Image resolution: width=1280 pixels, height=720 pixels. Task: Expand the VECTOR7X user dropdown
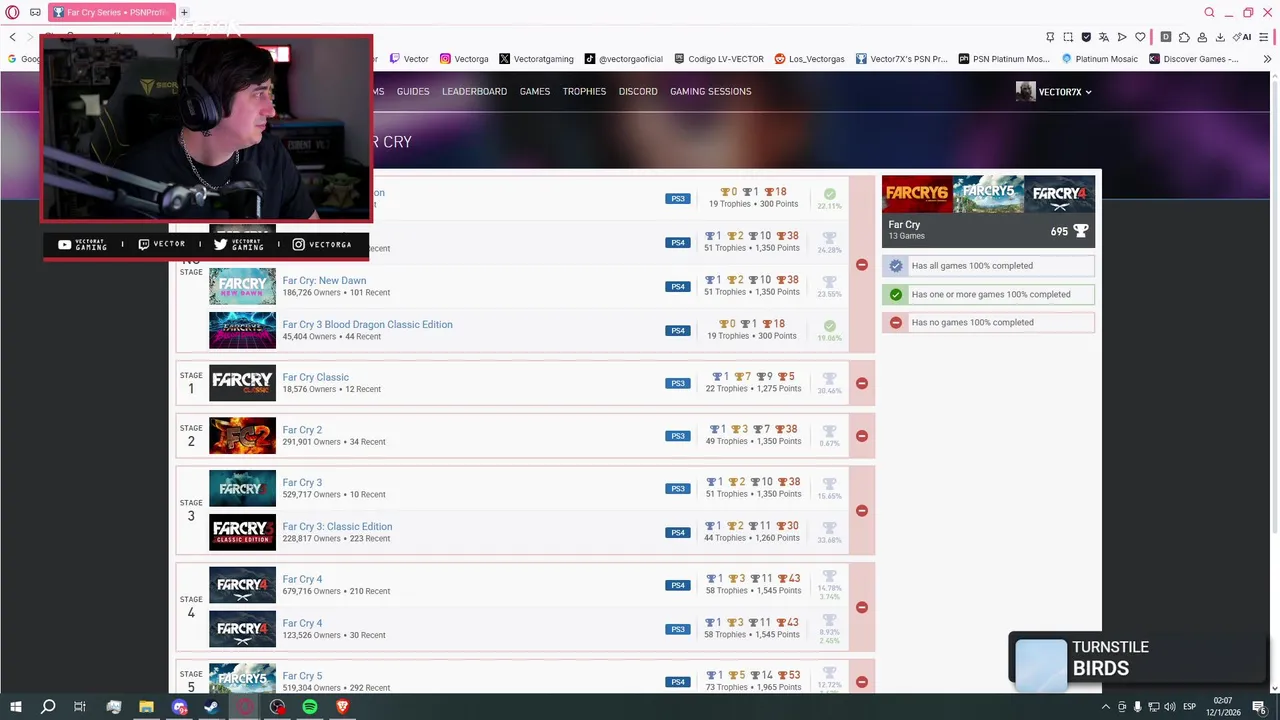[1088, 92]
